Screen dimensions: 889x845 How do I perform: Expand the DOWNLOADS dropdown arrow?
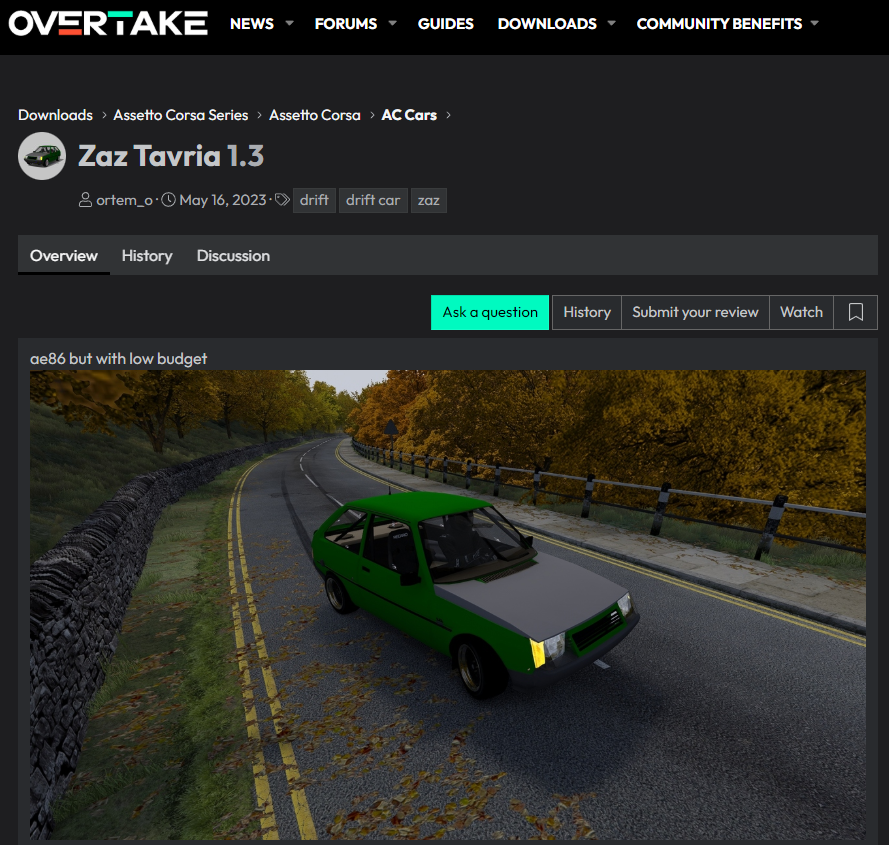612,23
